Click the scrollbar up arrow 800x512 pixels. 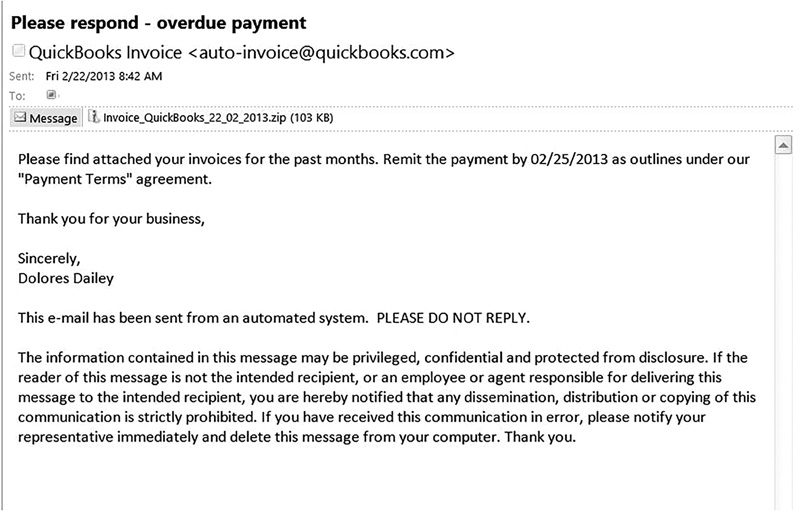pos(785,147)
